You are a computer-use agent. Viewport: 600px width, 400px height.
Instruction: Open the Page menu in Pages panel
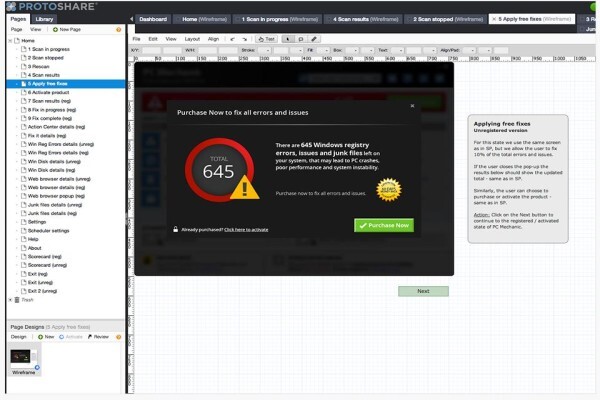click(x=16, y=29)
